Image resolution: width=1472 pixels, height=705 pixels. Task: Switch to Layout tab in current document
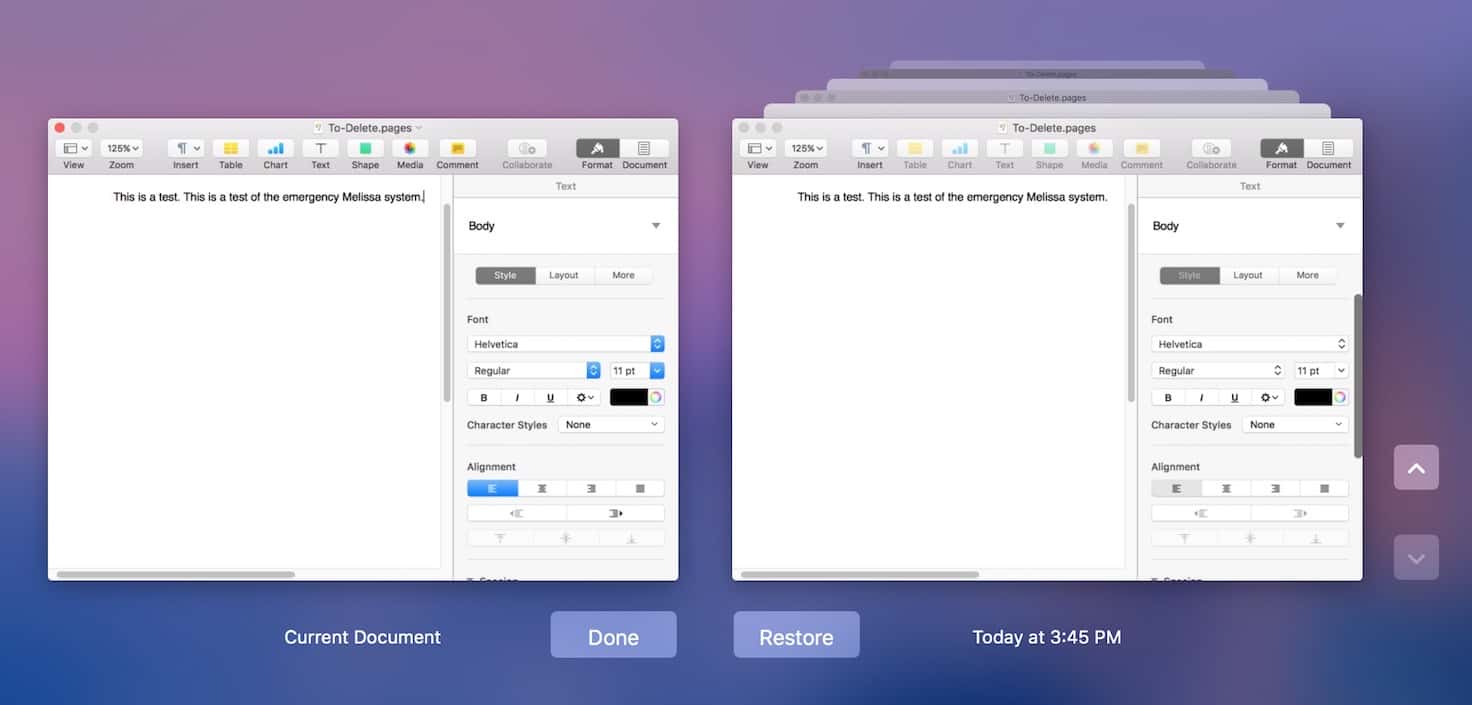[x=564, y=275]
